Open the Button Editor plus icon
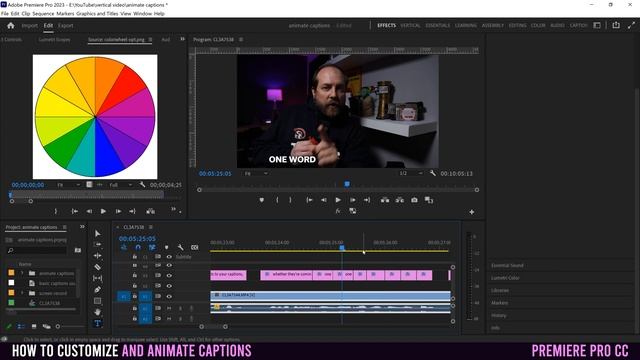Image resolution: width=640 pixels, height=360 pixels. (471, 212)
